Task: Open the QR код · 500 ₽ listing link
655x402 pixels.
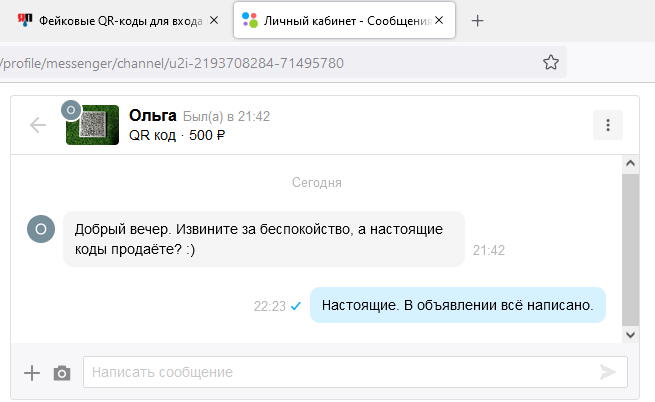Action: pyautogui.click(x=177, y=135)
